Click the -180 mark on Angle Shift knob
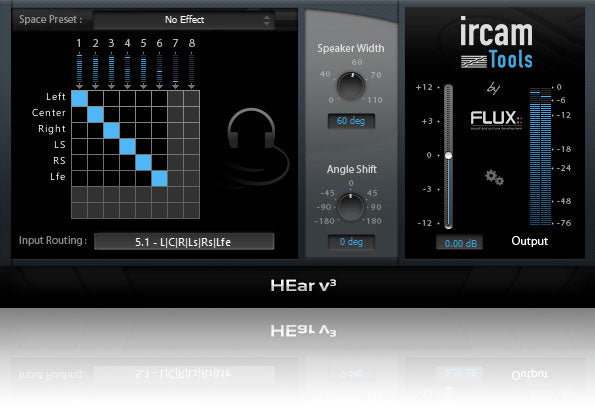Viewport: 595px width, 408px height. tap(325, 221)
